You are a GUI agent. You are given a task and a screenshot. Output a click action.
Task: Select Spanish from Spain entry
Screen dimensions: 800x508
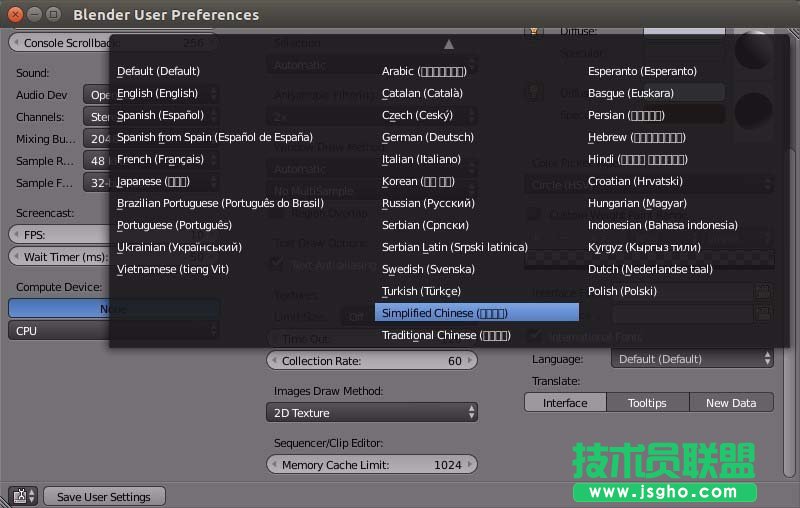[215, 137]
